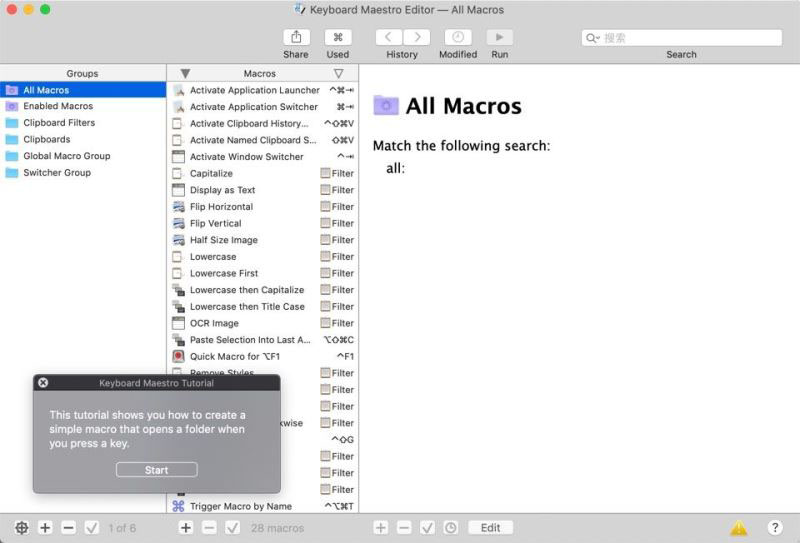Select All Macros group

pos(83,90)
